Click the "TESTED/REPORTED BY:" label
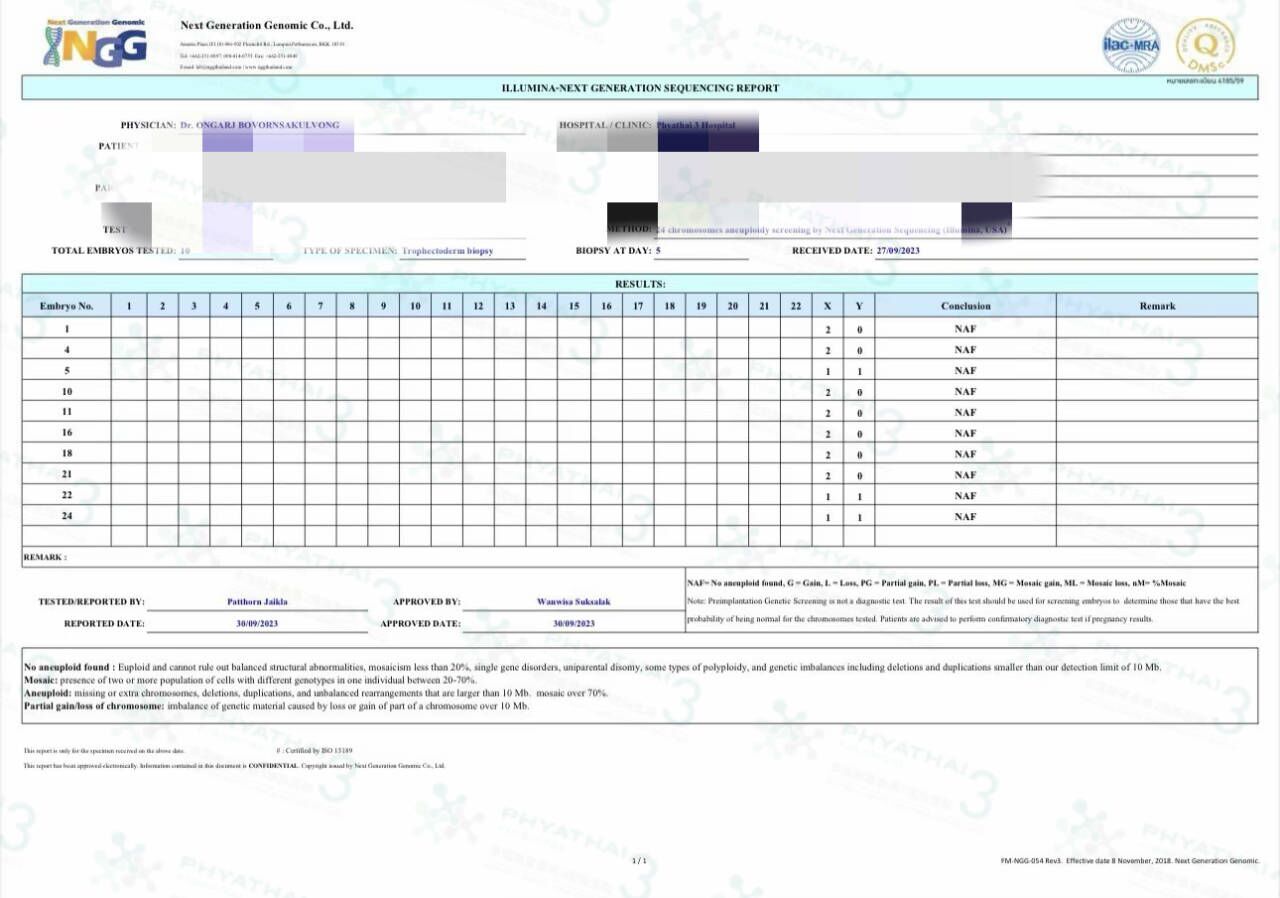 92,602
